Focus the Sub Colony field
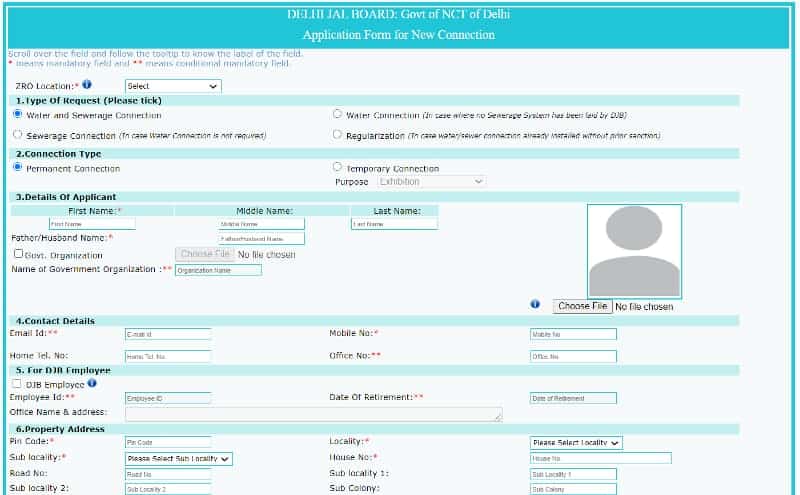This screenshot has height=495, width=800. pyautogui.click(x=573, y=489)
